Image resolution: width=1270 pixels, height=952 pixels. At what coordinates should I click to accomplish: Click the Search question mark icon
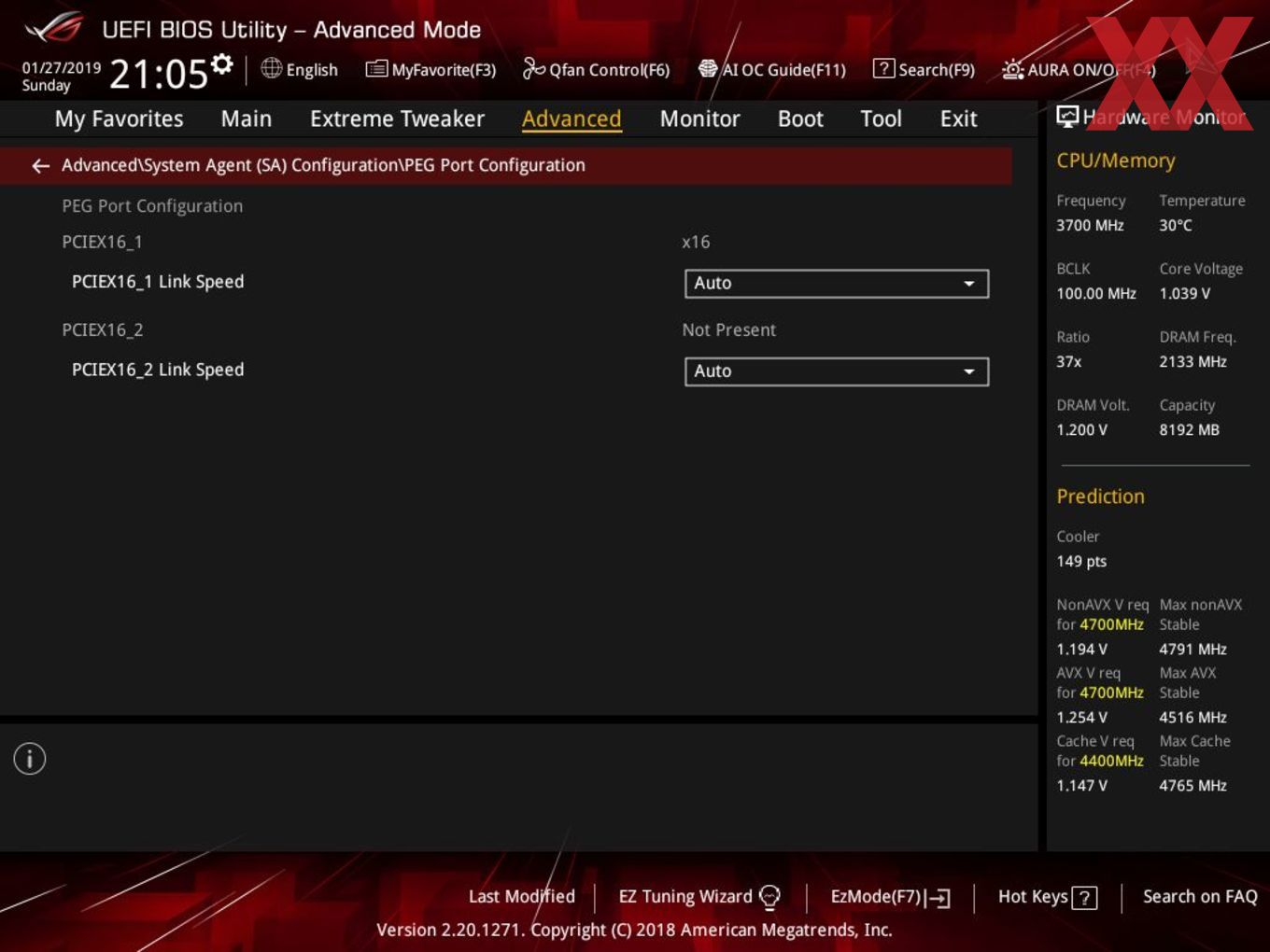[x=883, y=68]
